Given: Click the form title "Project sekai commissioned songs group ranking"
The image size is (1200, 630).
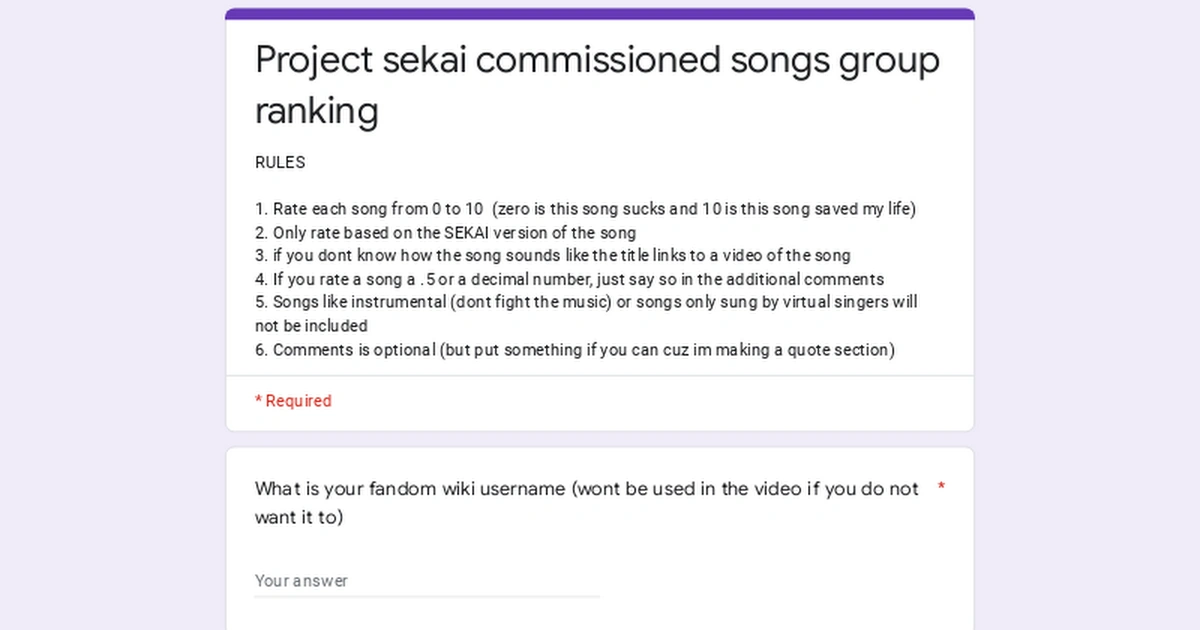Looking at the screenshot, I should [596, 85].
